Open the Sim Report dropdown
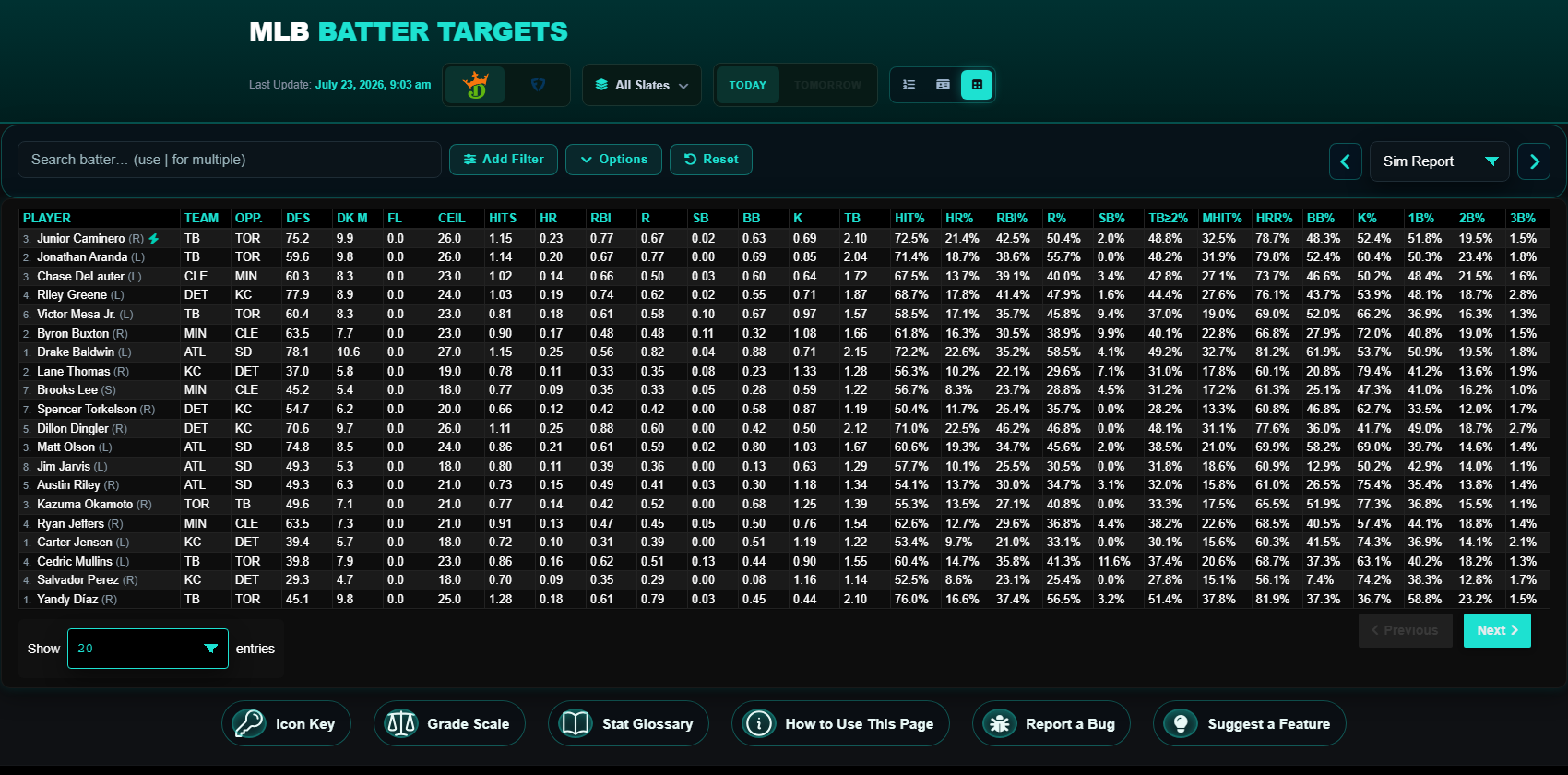 [1440, 161]
